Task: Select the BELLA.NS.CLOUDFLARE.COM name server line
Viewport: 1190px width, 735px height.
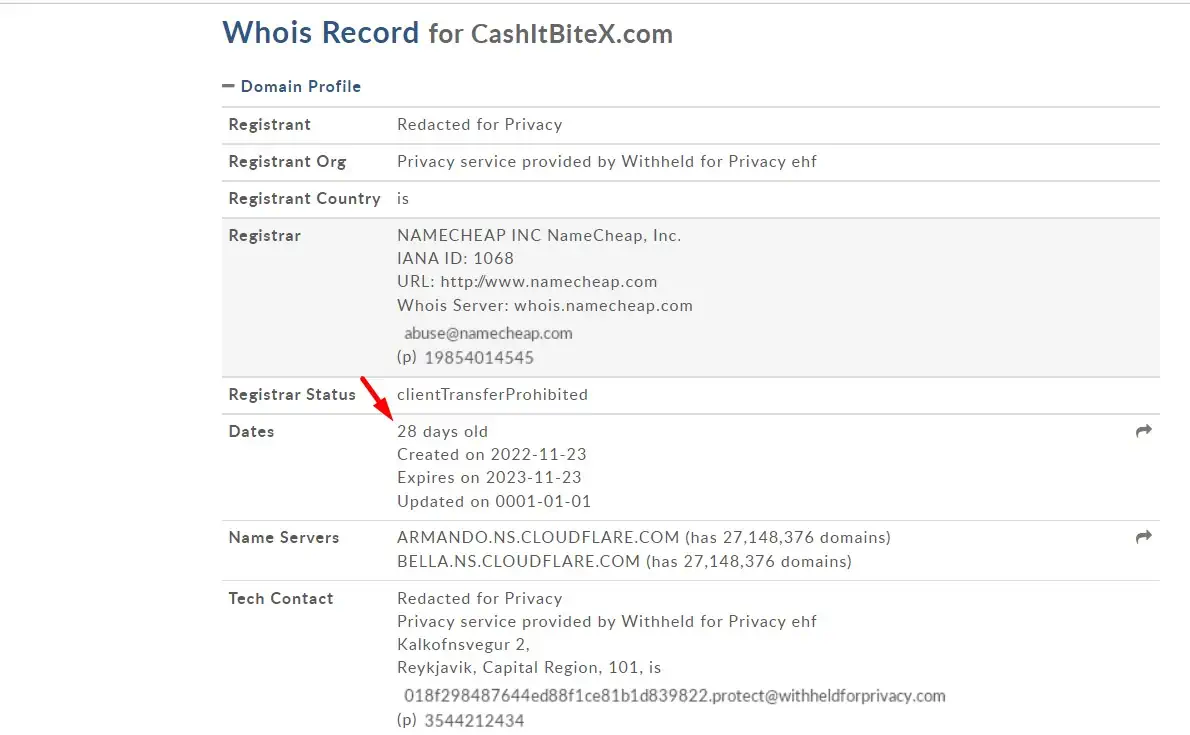Action: tap(625, 561)
